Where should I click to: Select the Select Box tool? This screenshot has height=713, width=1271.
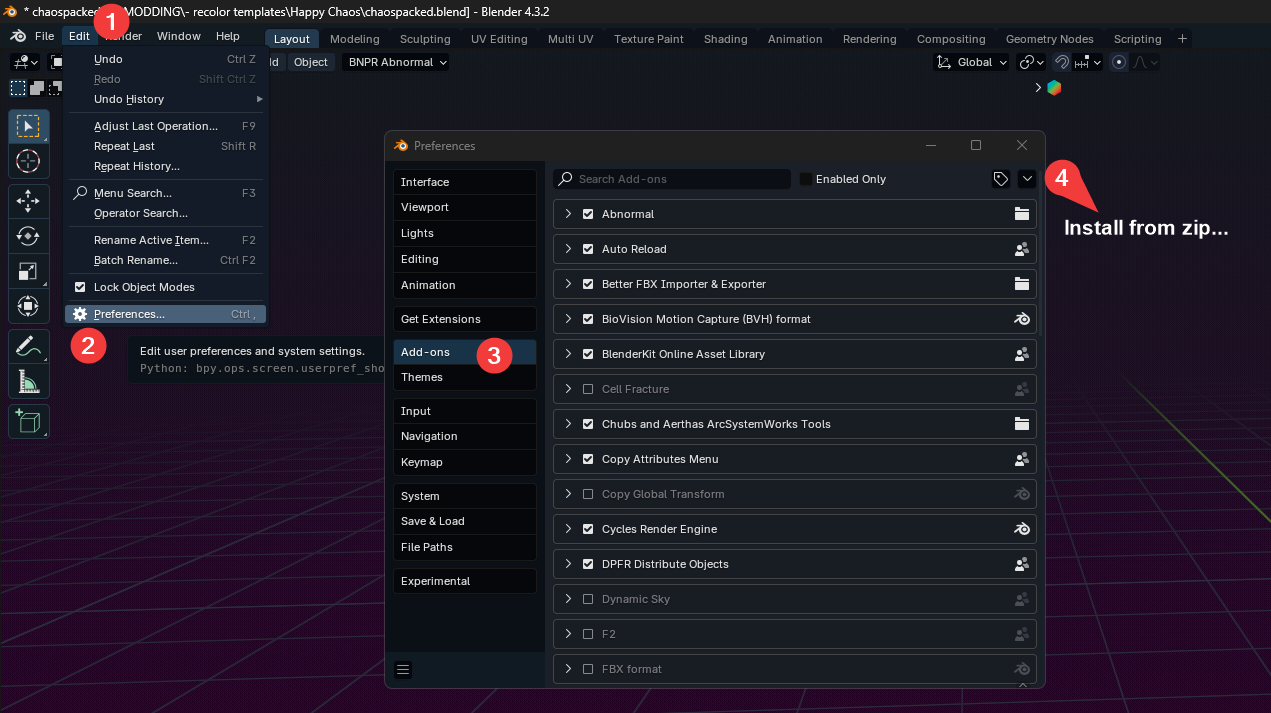pyautogui.click(x=28, y=127)
